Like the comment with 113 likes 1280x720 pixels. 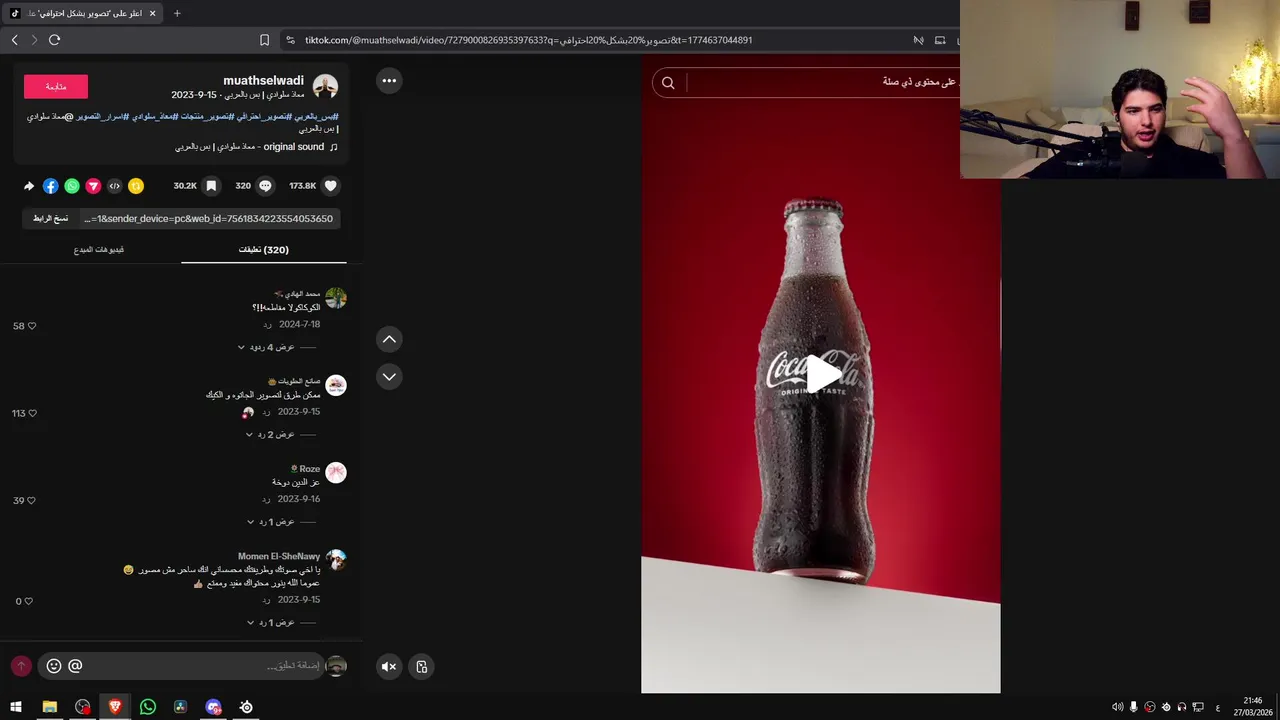point(32,413)
